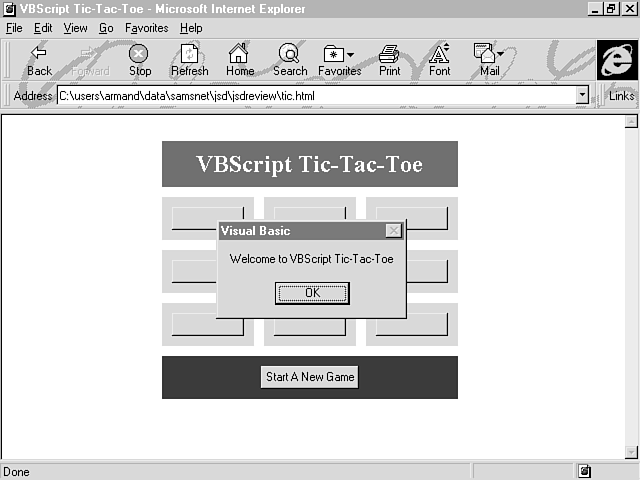Screen dimensions: 640x480
Task: Print the page with the Print icon
Action: tap(389, 54)
